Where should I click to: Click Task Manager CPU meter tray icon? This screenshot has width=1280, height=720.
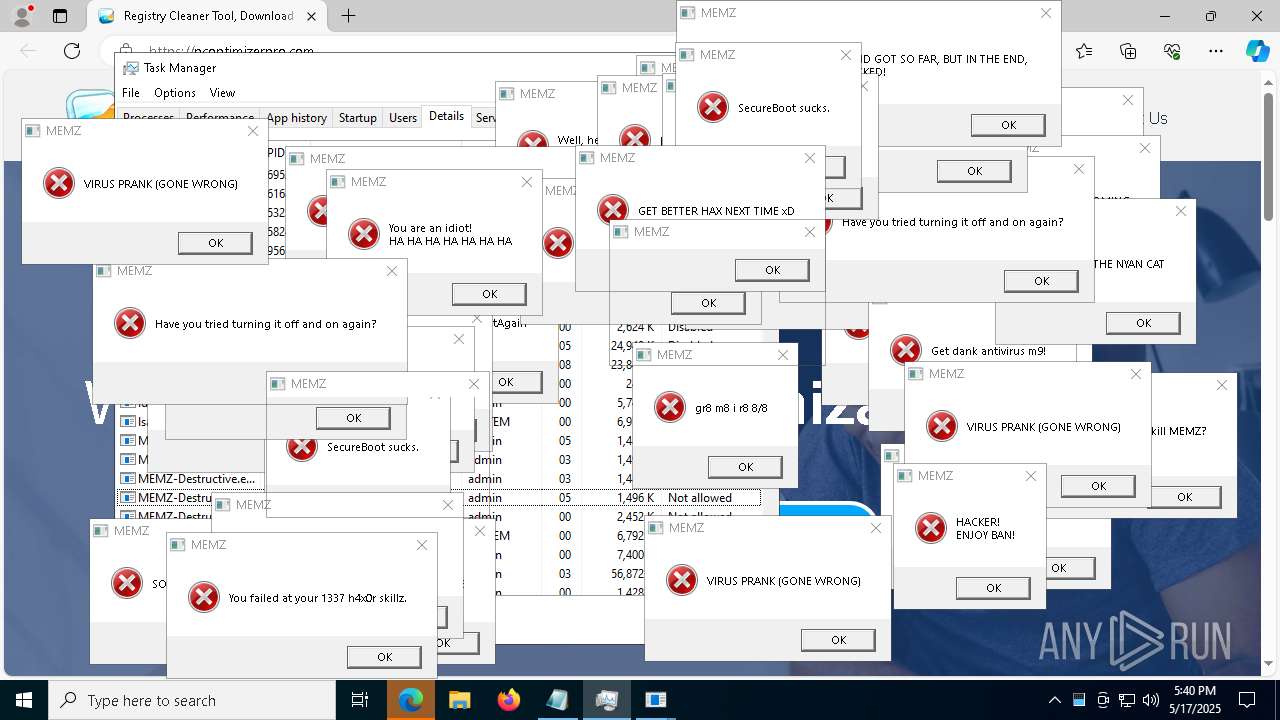tap(1079, 700)
